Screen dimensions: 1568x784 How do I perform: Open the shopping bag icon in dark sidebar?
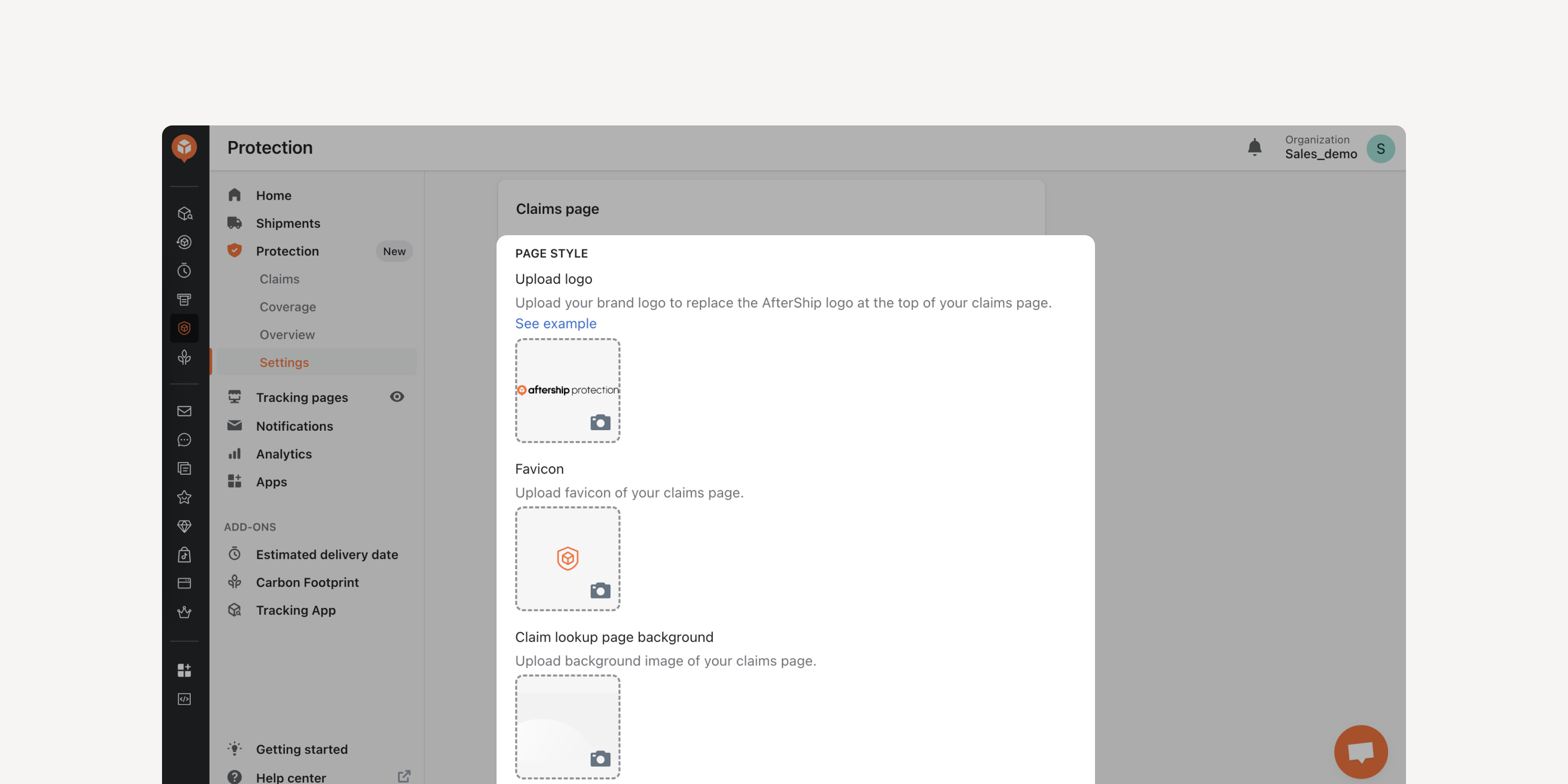(x=185, y=555)
